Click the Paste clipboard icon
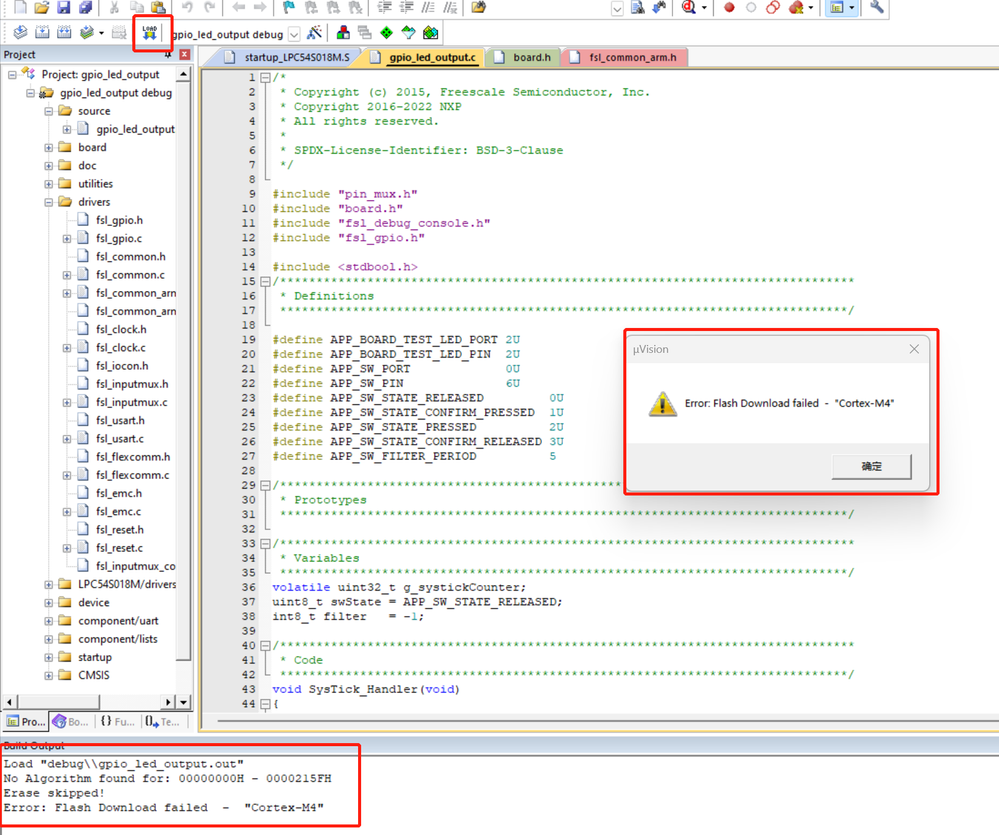The image size is (999, 835). pyautogui.click(x=159, y=7)
